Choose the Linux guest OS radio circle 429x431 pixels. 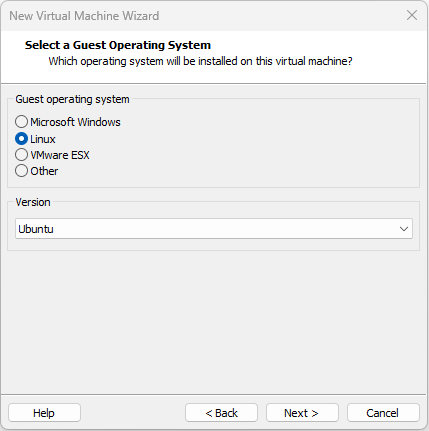(x=21, y=139)
